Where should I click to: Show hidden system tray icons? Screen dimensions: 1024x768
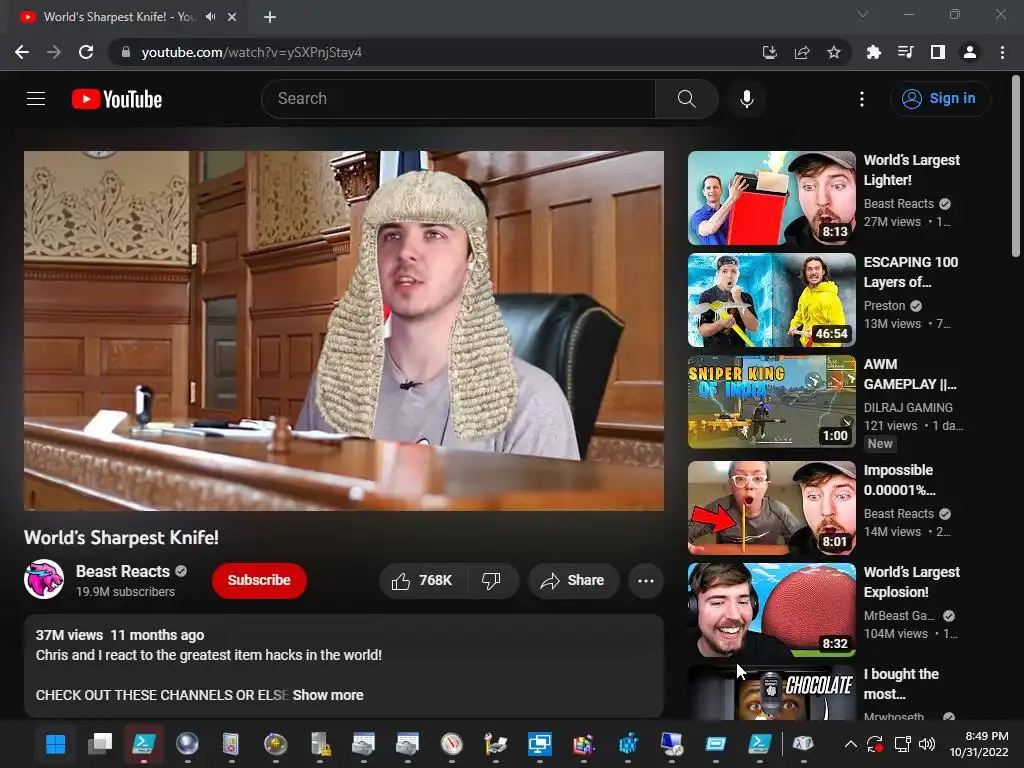pyautogui.click(x=850, y=744)
